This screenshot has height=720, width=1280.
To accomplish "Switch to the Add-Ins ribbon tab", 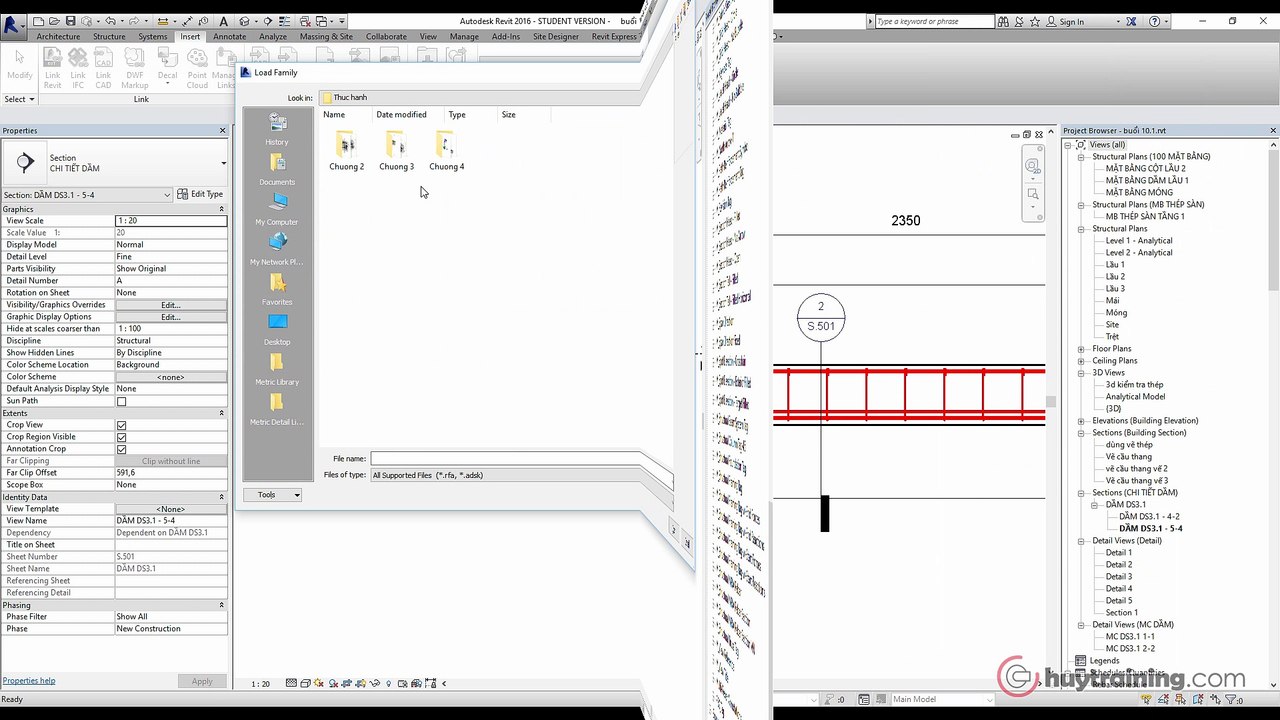I will click(x=506, y=37).
